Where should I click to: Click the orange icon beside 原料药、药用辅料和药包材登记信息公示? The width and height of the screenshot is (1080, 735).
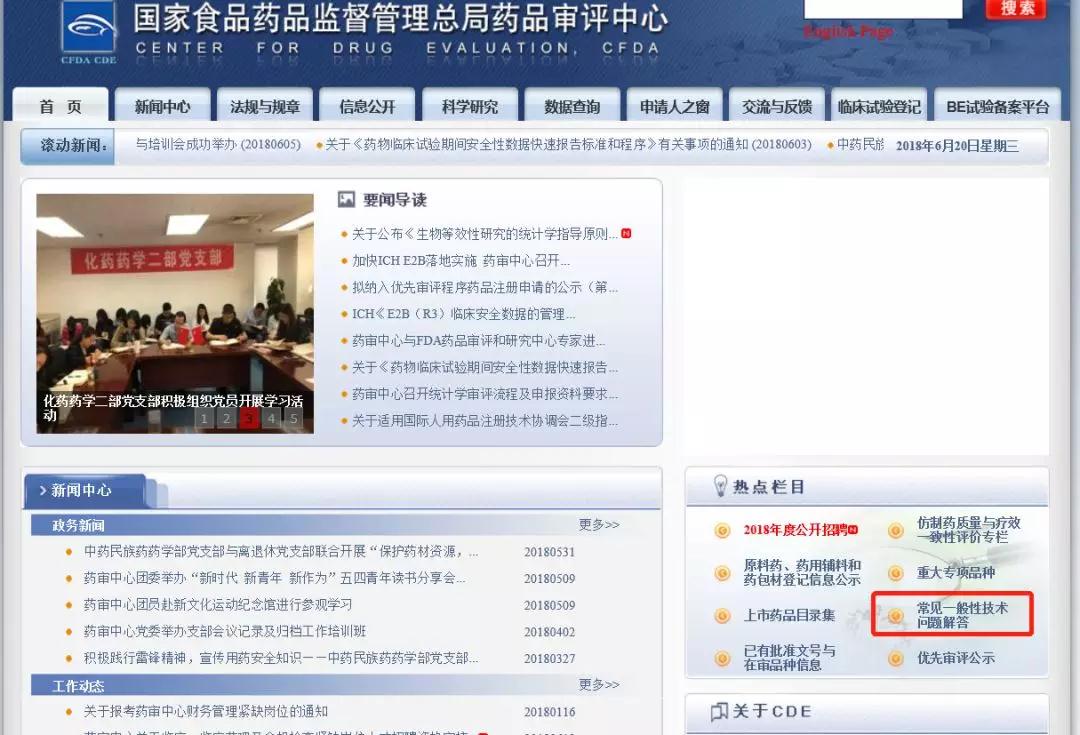(x=722, y=573)
